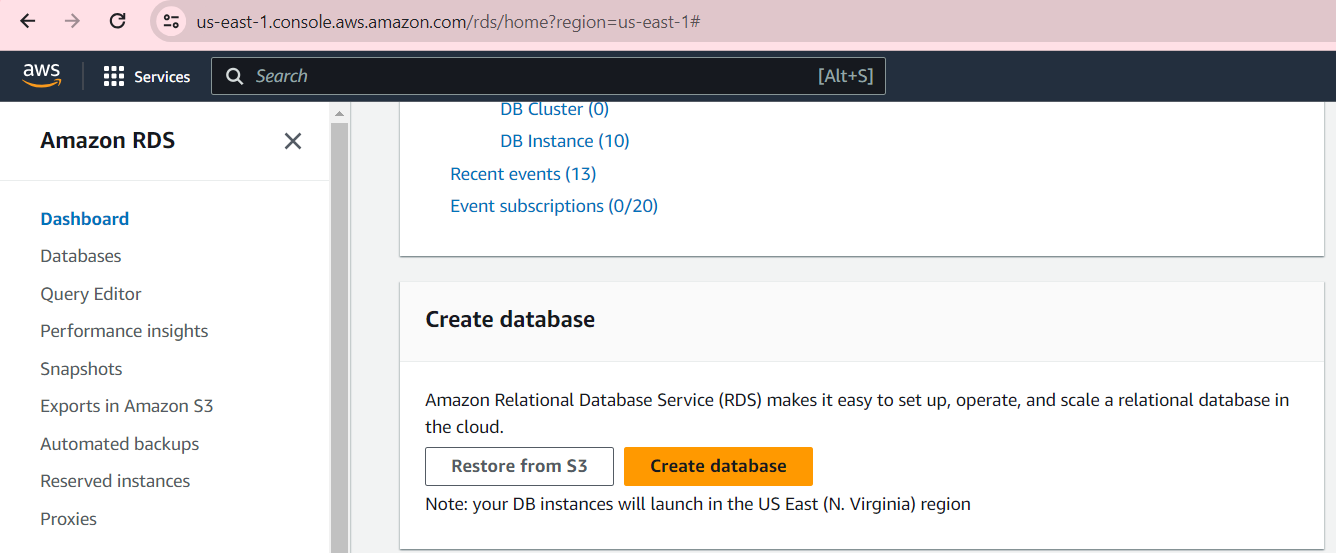
Task: View Recent events (13)
Action: 523,174
